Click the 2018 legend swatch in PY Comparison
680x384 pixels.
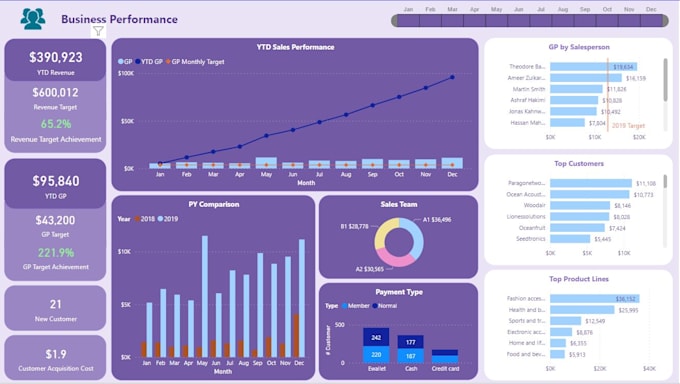pyautogui.click(x=137, y=219)
